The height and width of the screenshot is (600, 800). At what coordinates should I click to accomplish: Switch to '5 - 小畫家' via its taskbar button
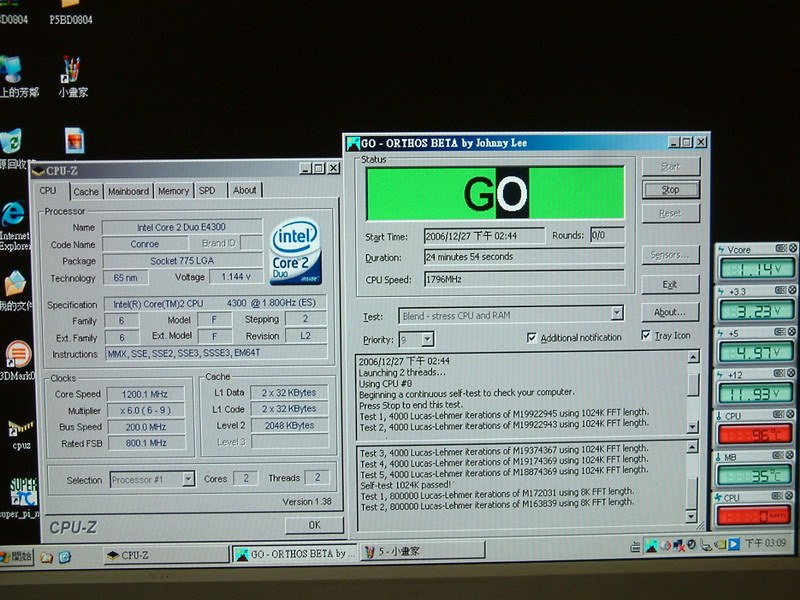point(423,551)
